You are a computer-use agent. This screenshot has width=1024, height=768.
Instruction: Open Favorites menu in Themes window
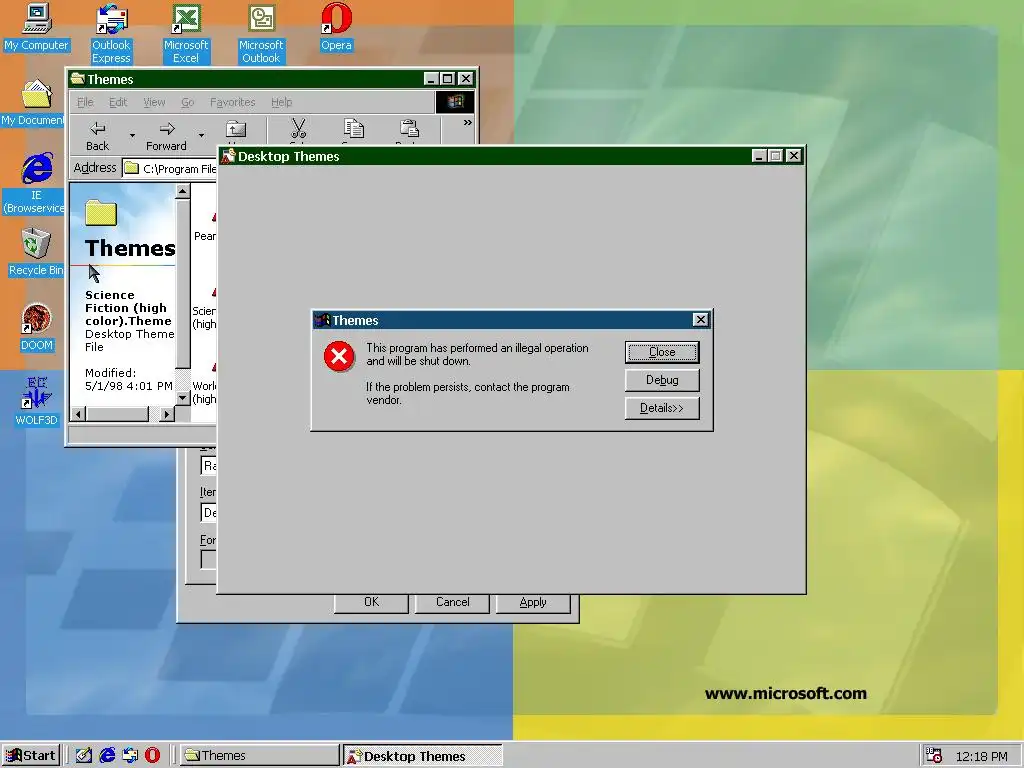pos(232,102)
